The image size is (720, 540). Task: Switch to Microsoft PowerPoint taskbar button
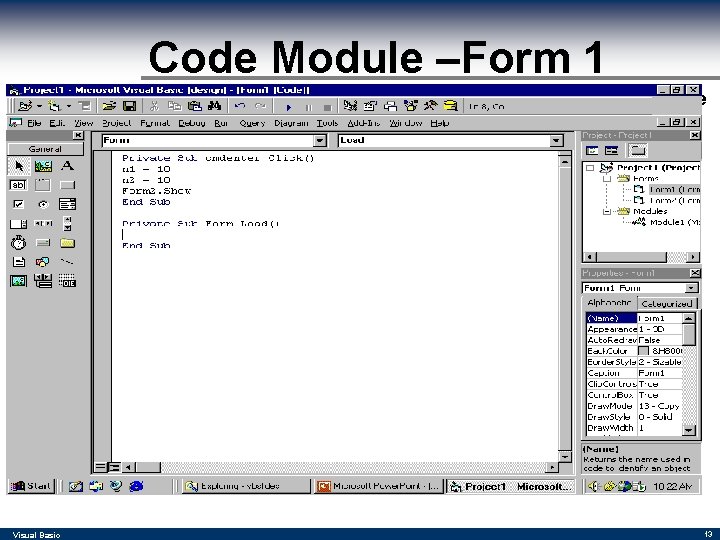[x=378, y=486]
